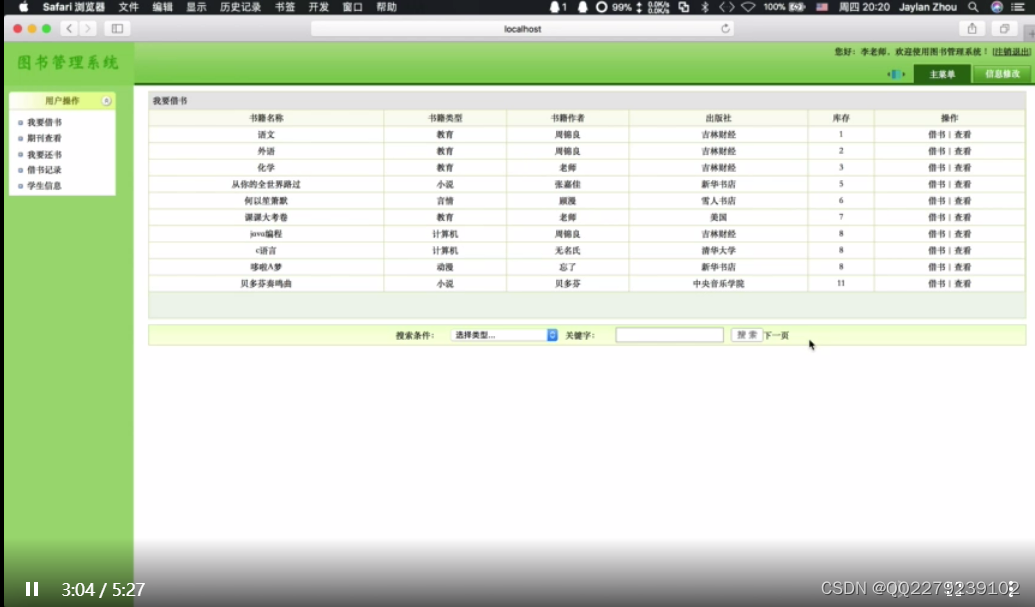Click 借书 link for 哆啦A梦

[x=937, y=267]
